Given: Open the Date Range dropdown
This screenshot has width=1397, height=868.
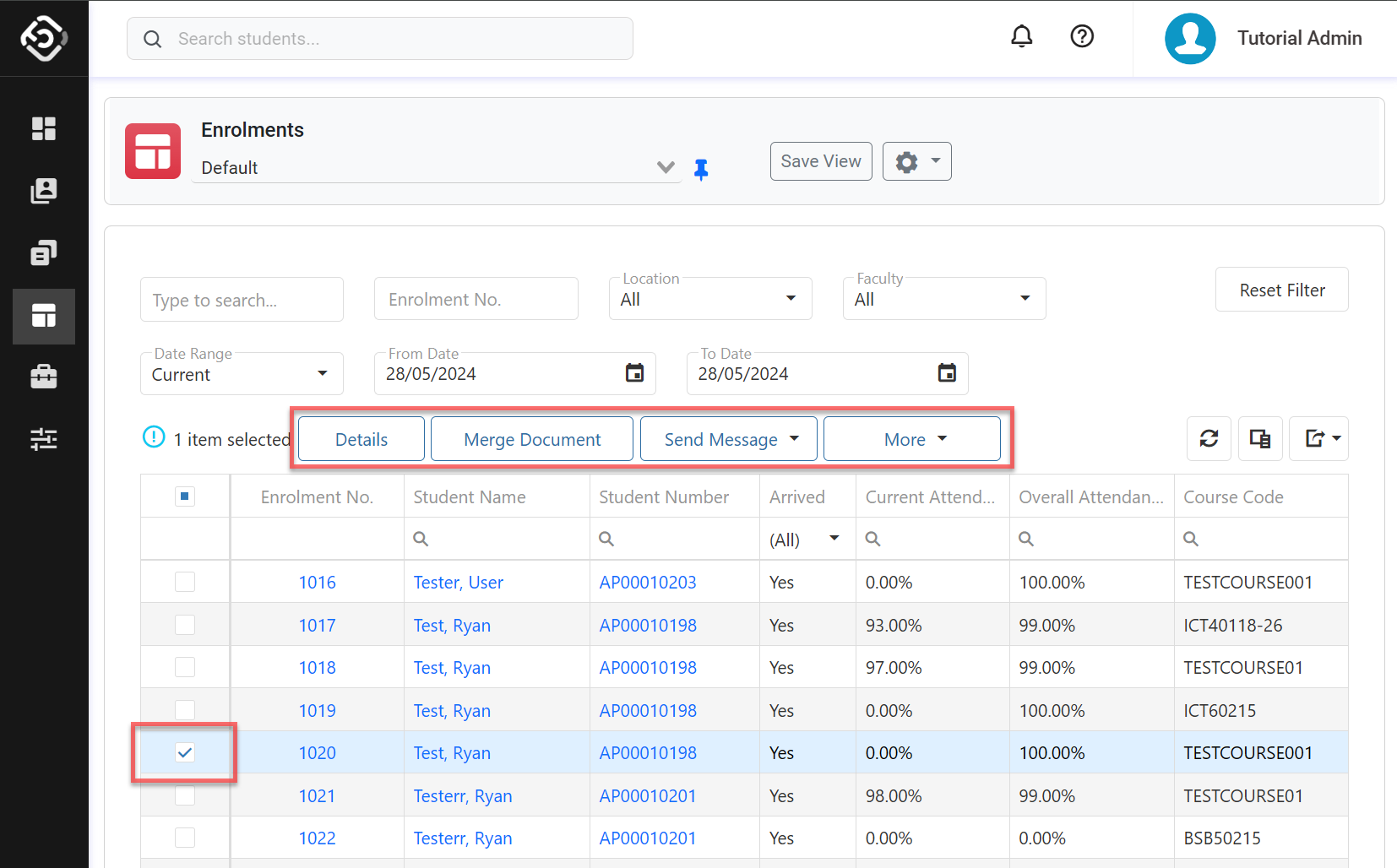Looking at the screenshot, I should tap(242, 374).
